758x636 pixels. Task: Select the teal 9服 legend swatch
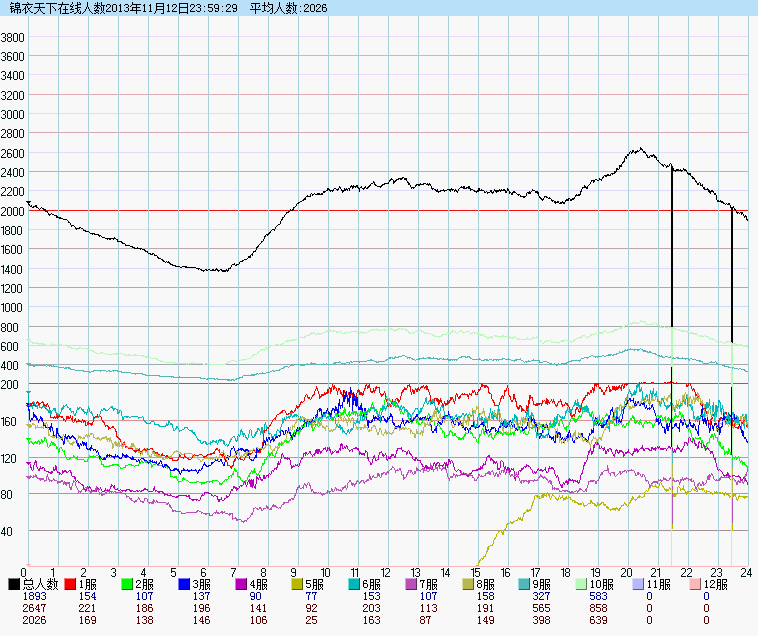(x=527, y=584)
